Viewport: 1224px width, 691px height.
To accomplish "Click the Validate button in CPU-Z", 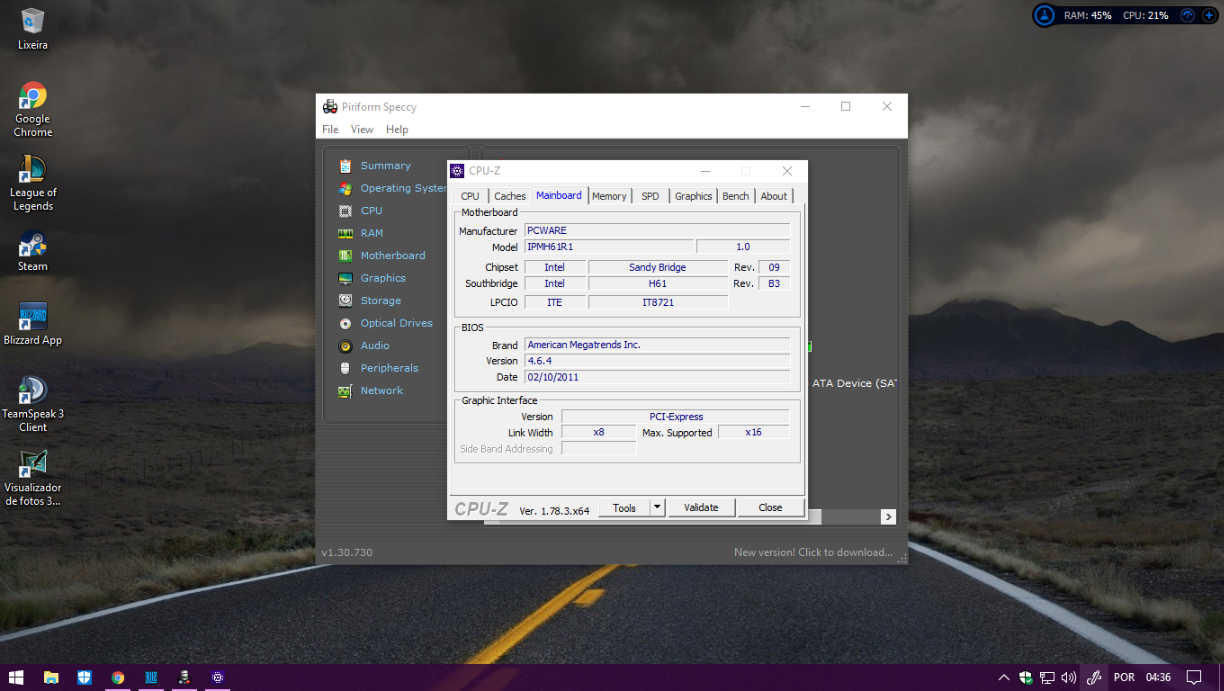I will (701, 508).
